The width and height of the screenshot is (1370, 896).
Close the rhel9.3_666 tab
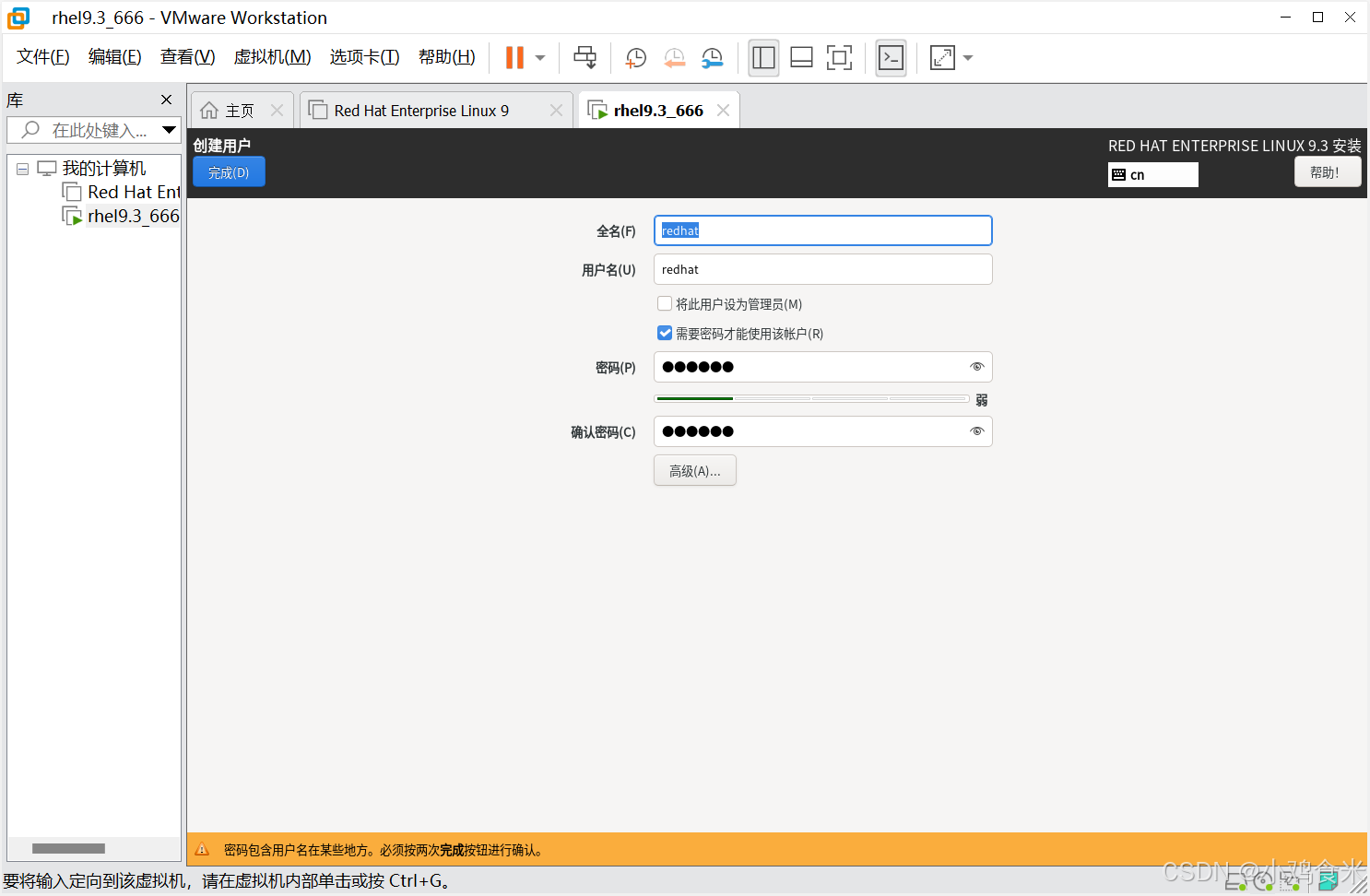[x=723, y=111]
